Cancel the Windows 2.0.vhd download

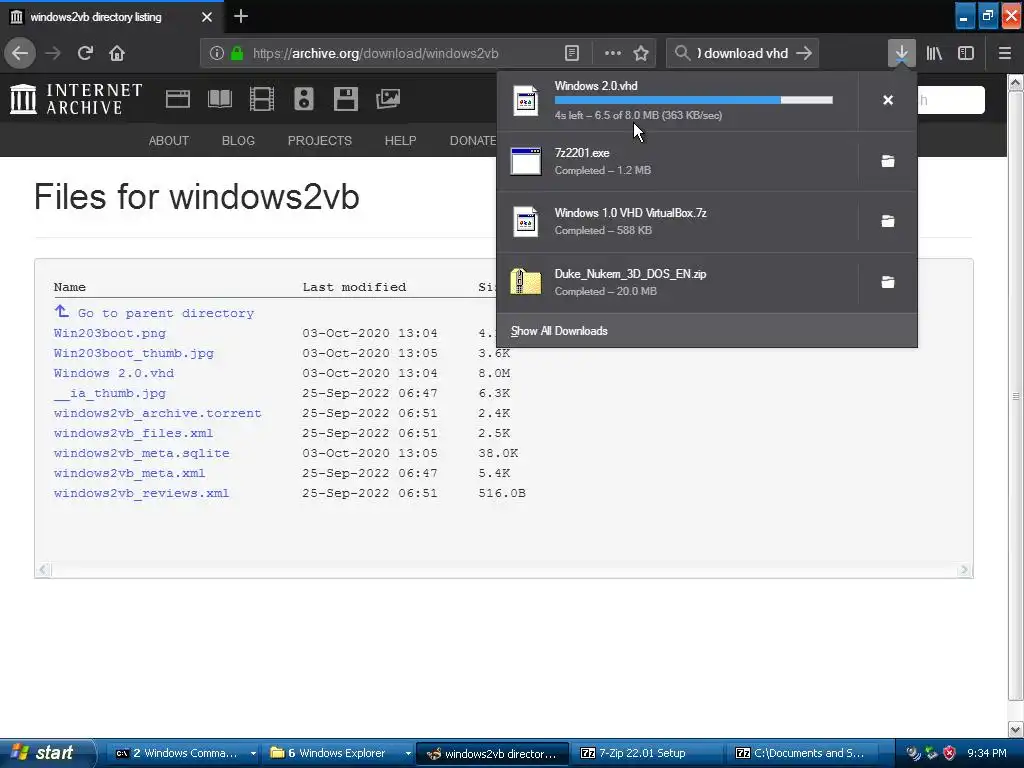pos(888,100)
